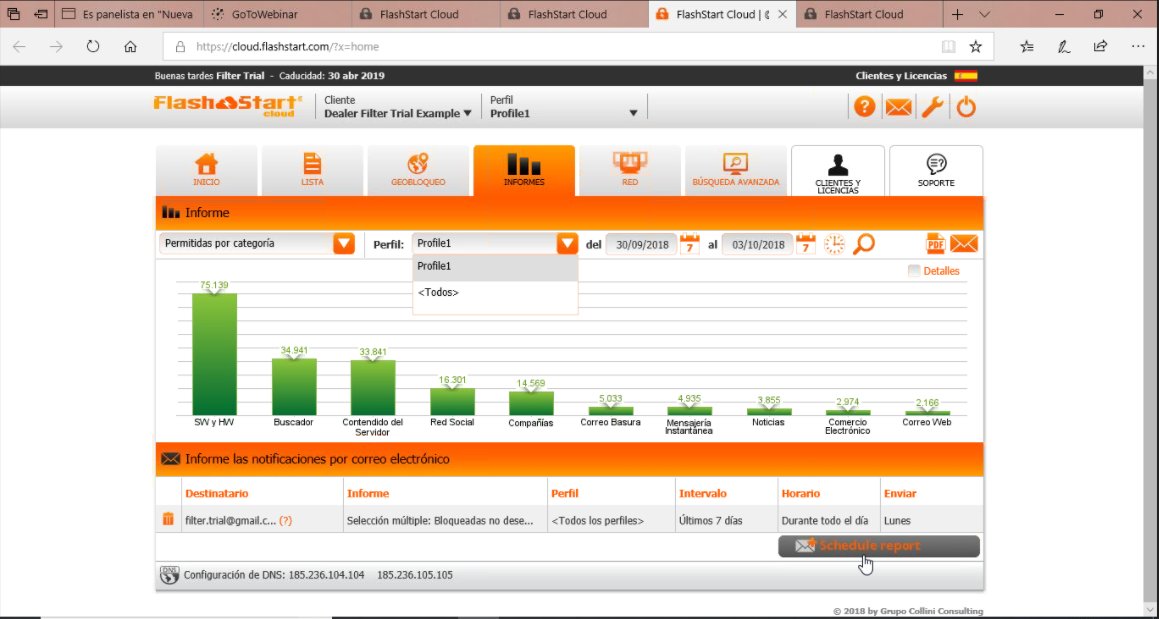
Task: Add page to favorites star icon
Action: pyautogui.click(x=976, y=47)
